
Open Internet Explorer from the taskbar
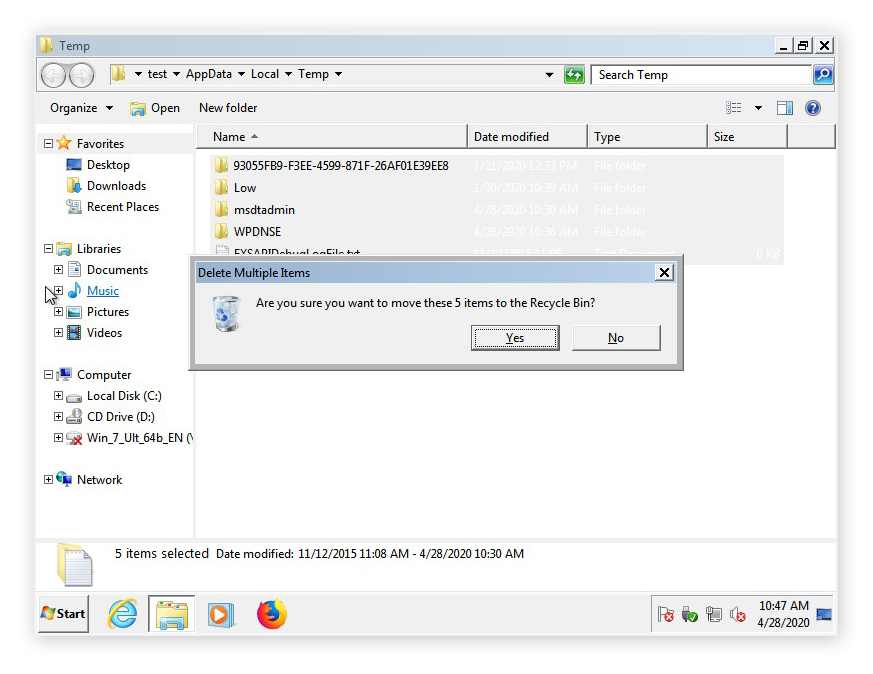tap(121, 614)
